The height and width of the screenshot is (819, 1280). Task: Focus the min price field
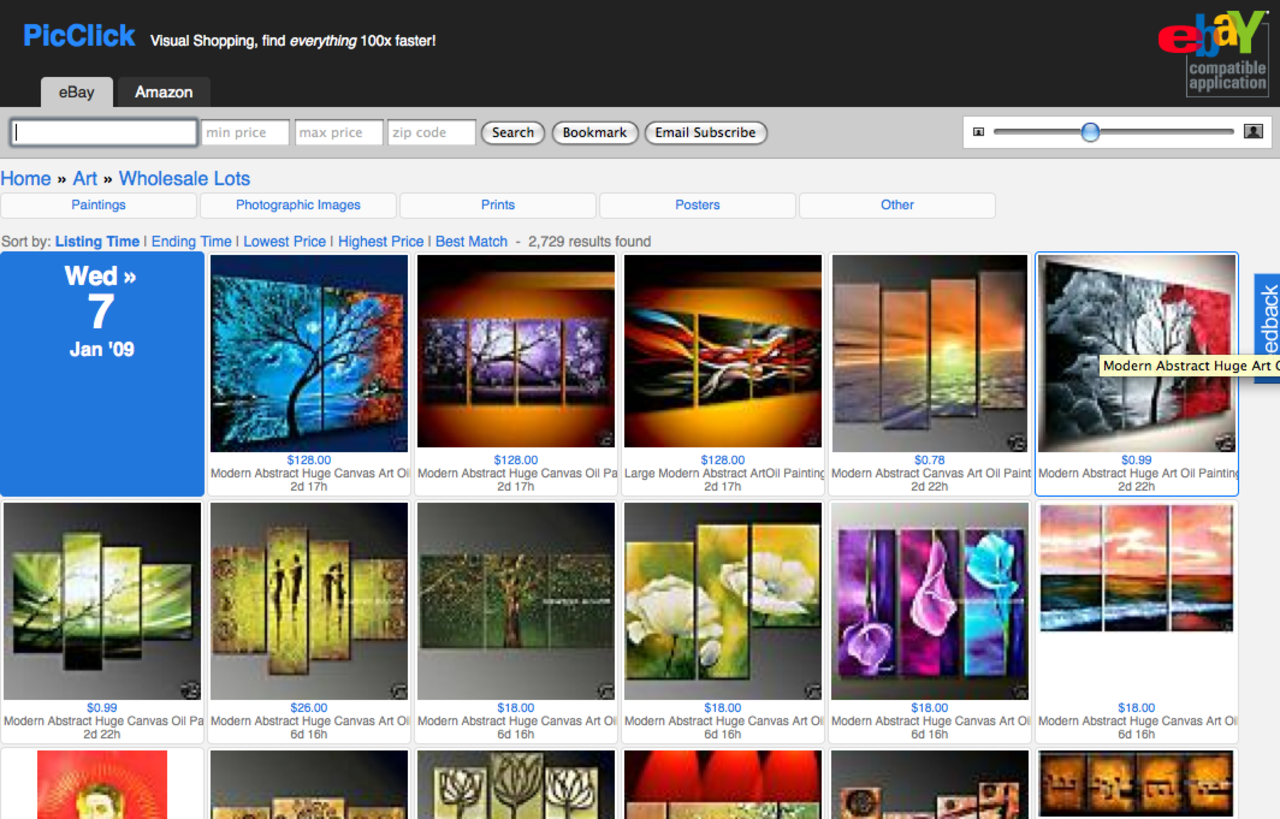(x=245, y=132)
